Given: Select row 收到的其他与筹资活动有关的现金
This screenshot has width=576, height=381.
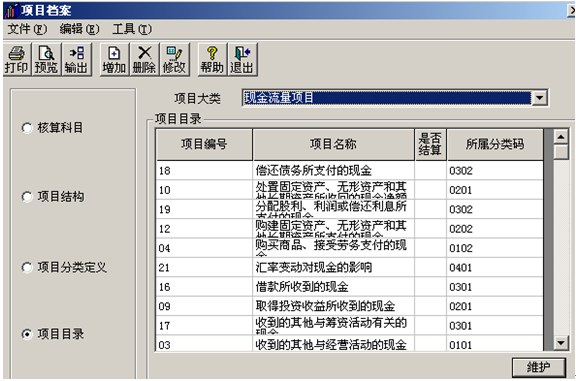Looking at the screenshot, I should (350, 326).
